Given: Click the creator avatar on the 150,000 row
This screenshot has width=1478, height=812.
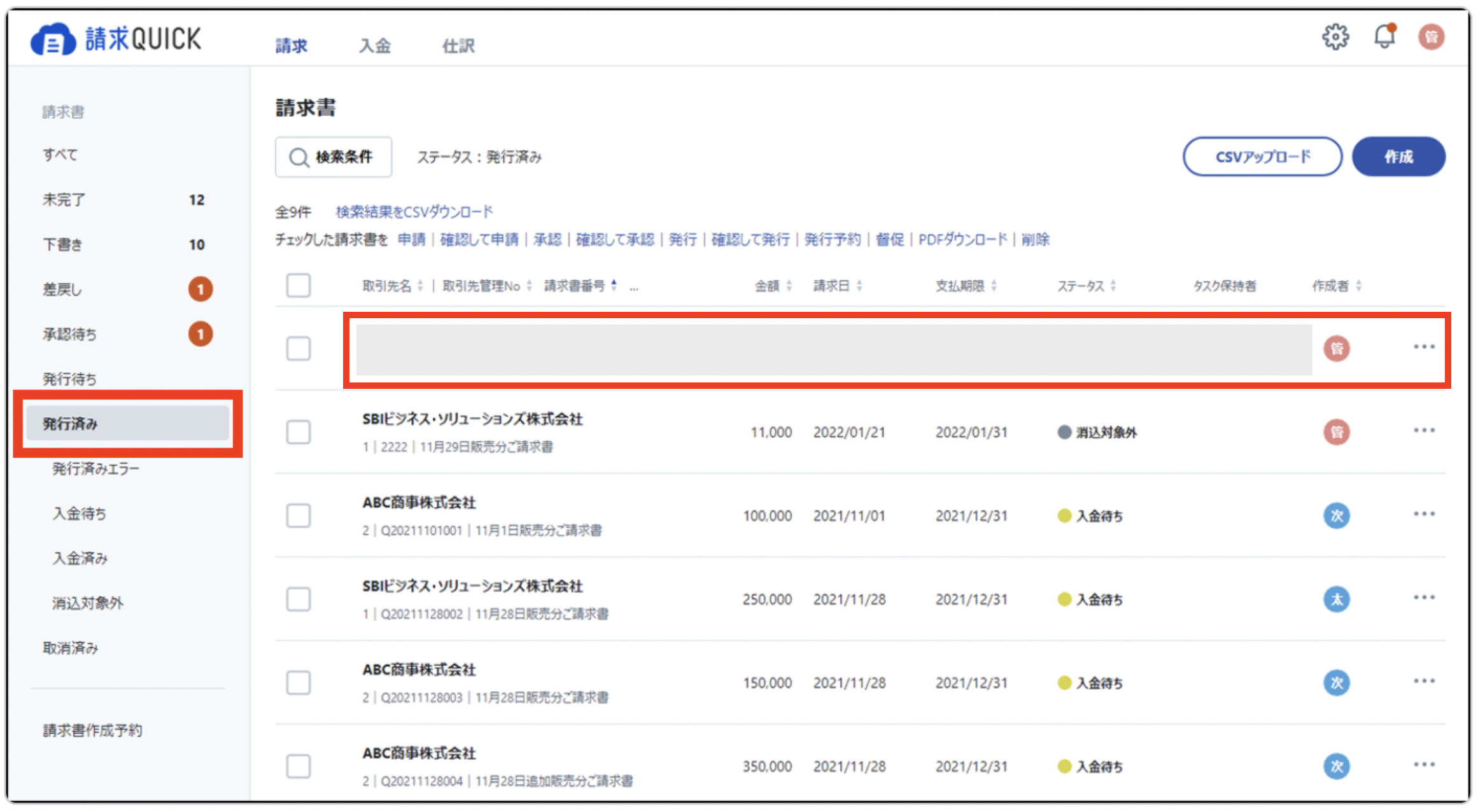Looking at the screenshot, I should (1337, 683).
